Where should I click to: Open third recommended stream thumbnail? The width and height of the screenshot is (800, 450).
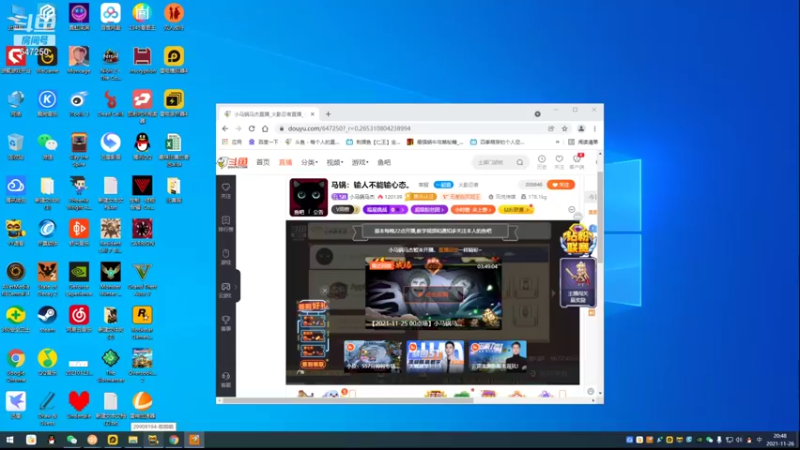point(497,356)
